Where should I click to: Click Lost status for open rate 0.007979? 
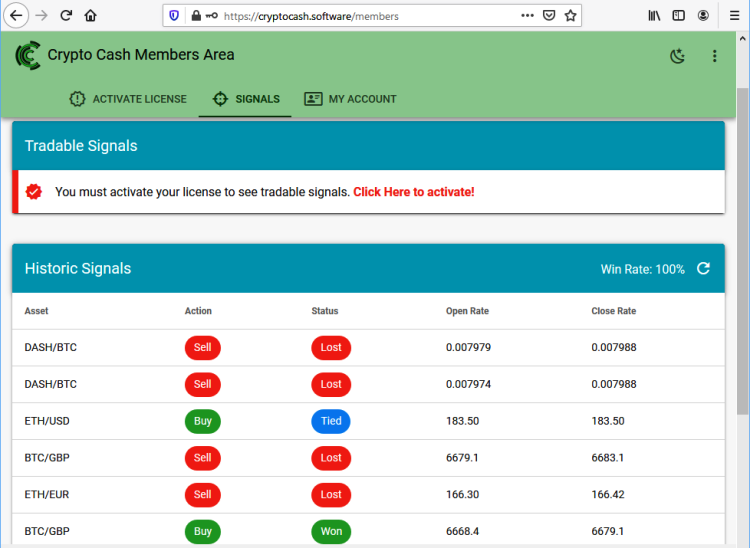[331, 348]
